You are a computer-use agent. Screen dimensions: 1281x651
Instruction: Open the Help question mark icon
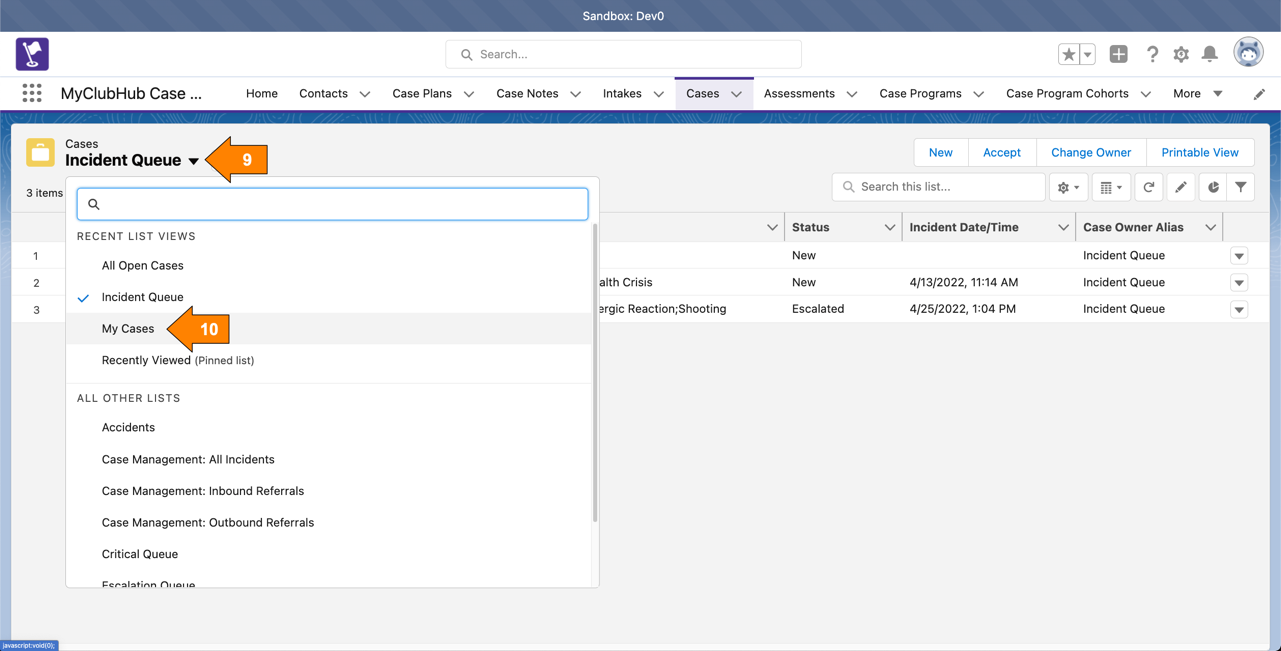click(x=1152, y=55)
